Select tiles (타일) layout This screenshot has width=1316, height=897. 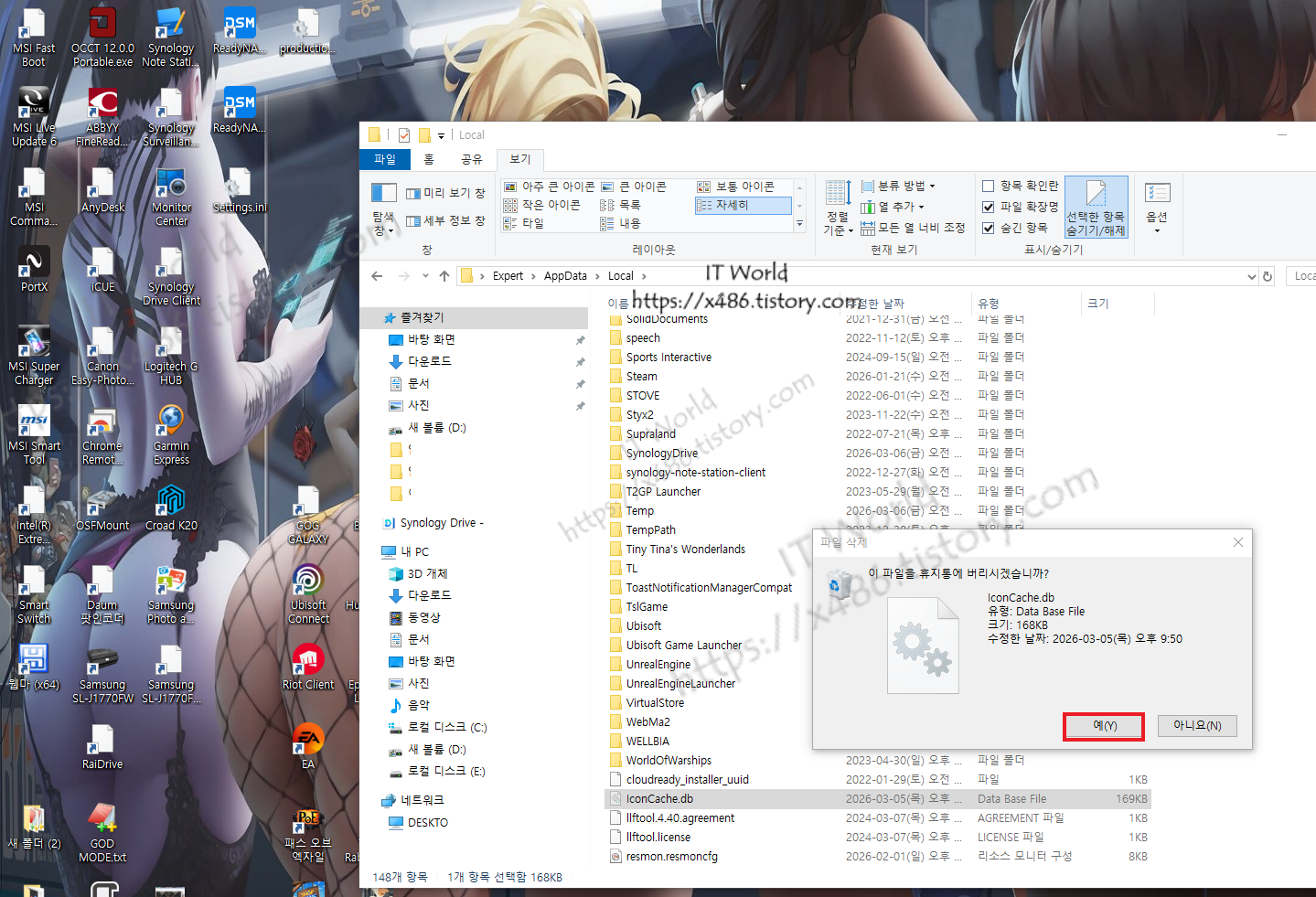(523, 223)
